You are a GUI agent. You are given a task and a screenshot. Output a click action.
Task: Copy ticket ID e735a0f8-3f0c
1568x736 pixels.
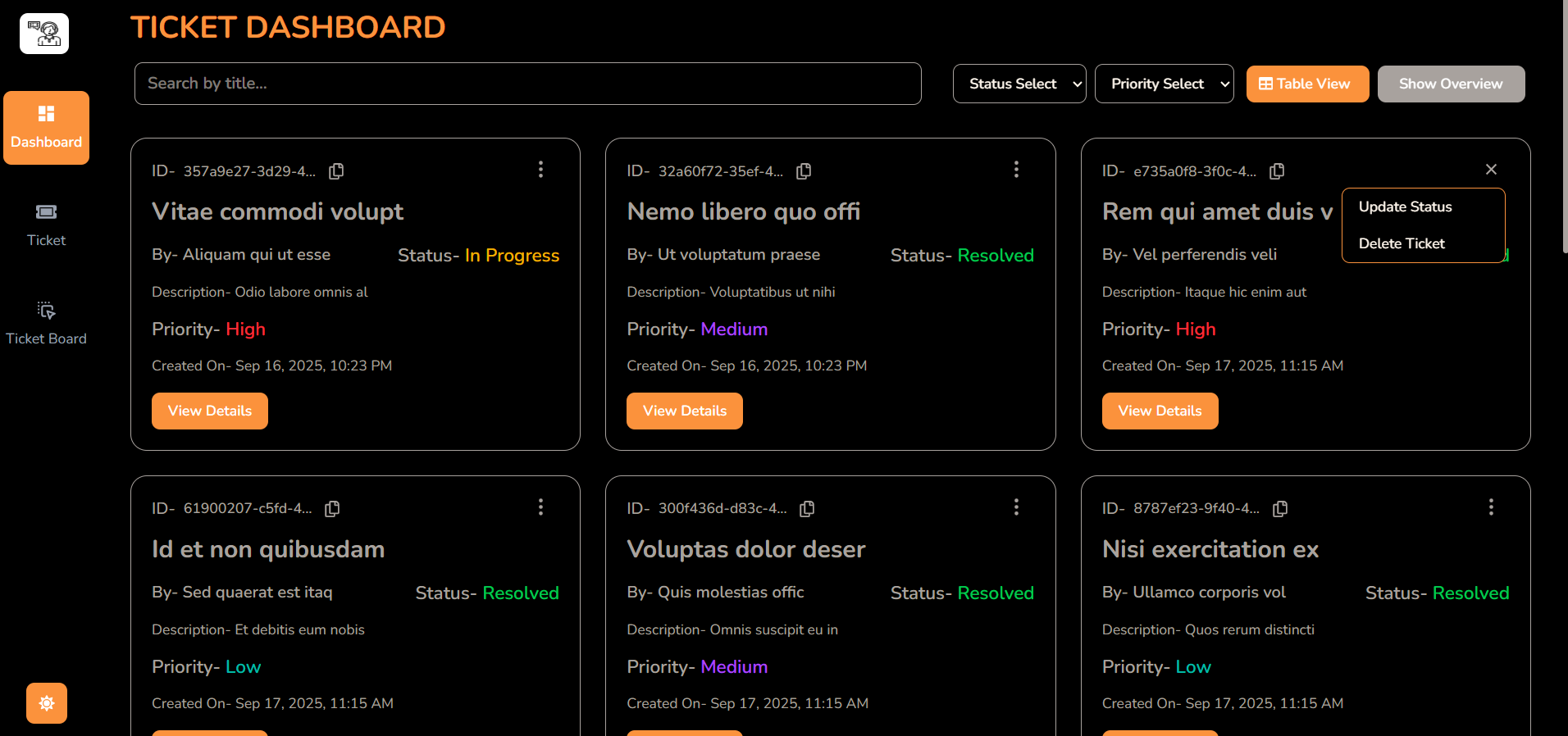point(1277,171)
